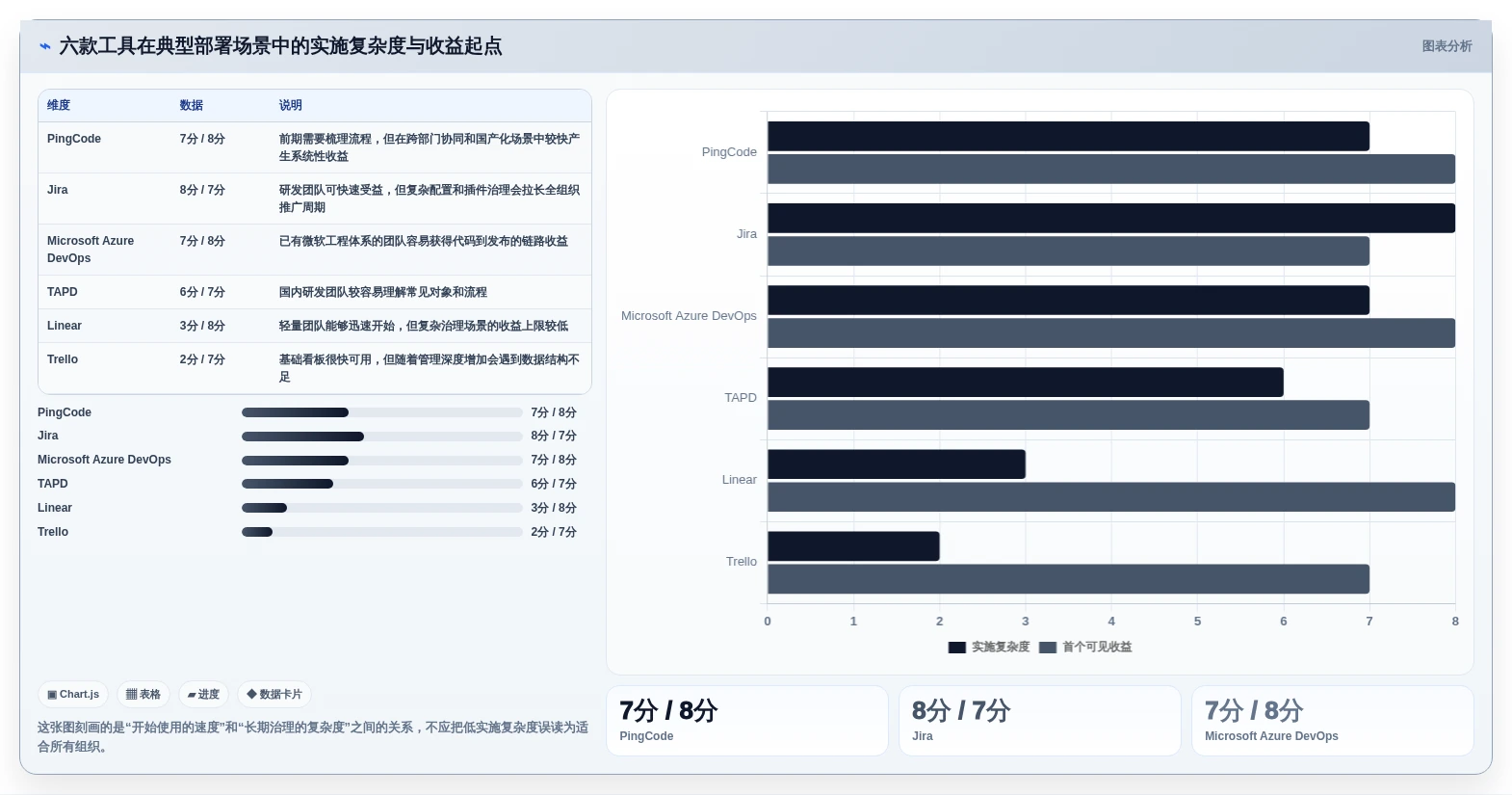1512x795 pixels.
Task: Click the TAPD progress bar
Action: pyautogui.click(x=381, y=484)
